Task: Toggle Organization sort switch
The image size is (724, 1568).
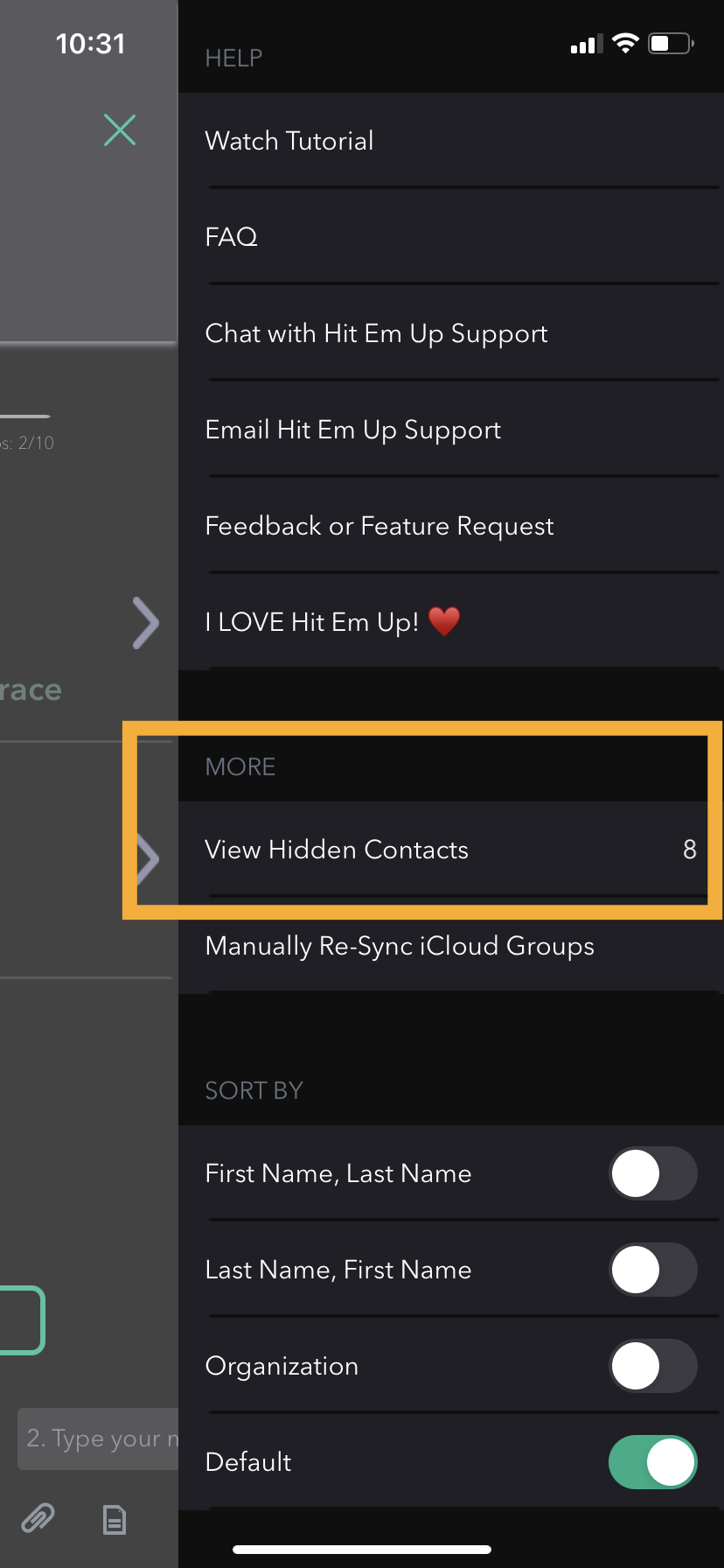Action: [652, 1366]
